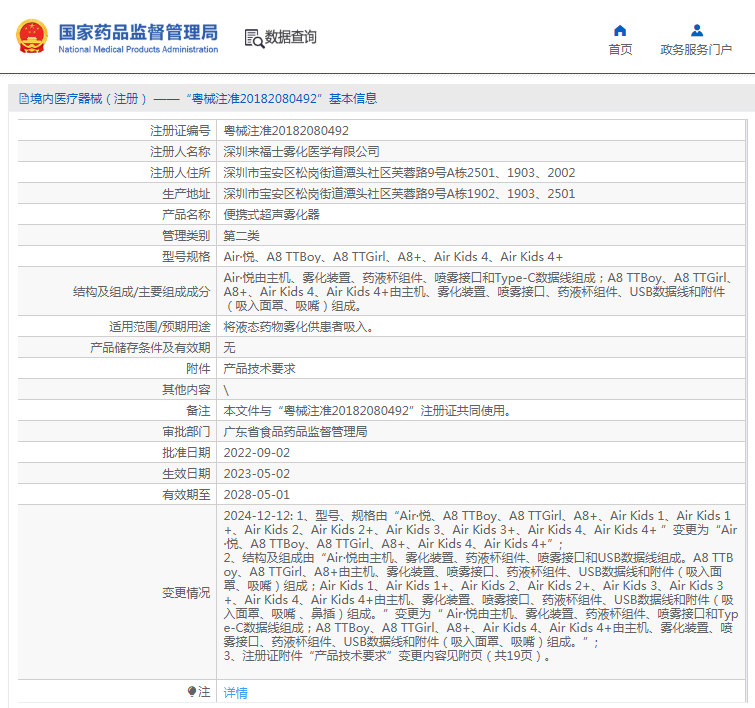Click effective date 2023-05-02
The height and width of the screenshot is (708, 755).
(x=257, y=474)
